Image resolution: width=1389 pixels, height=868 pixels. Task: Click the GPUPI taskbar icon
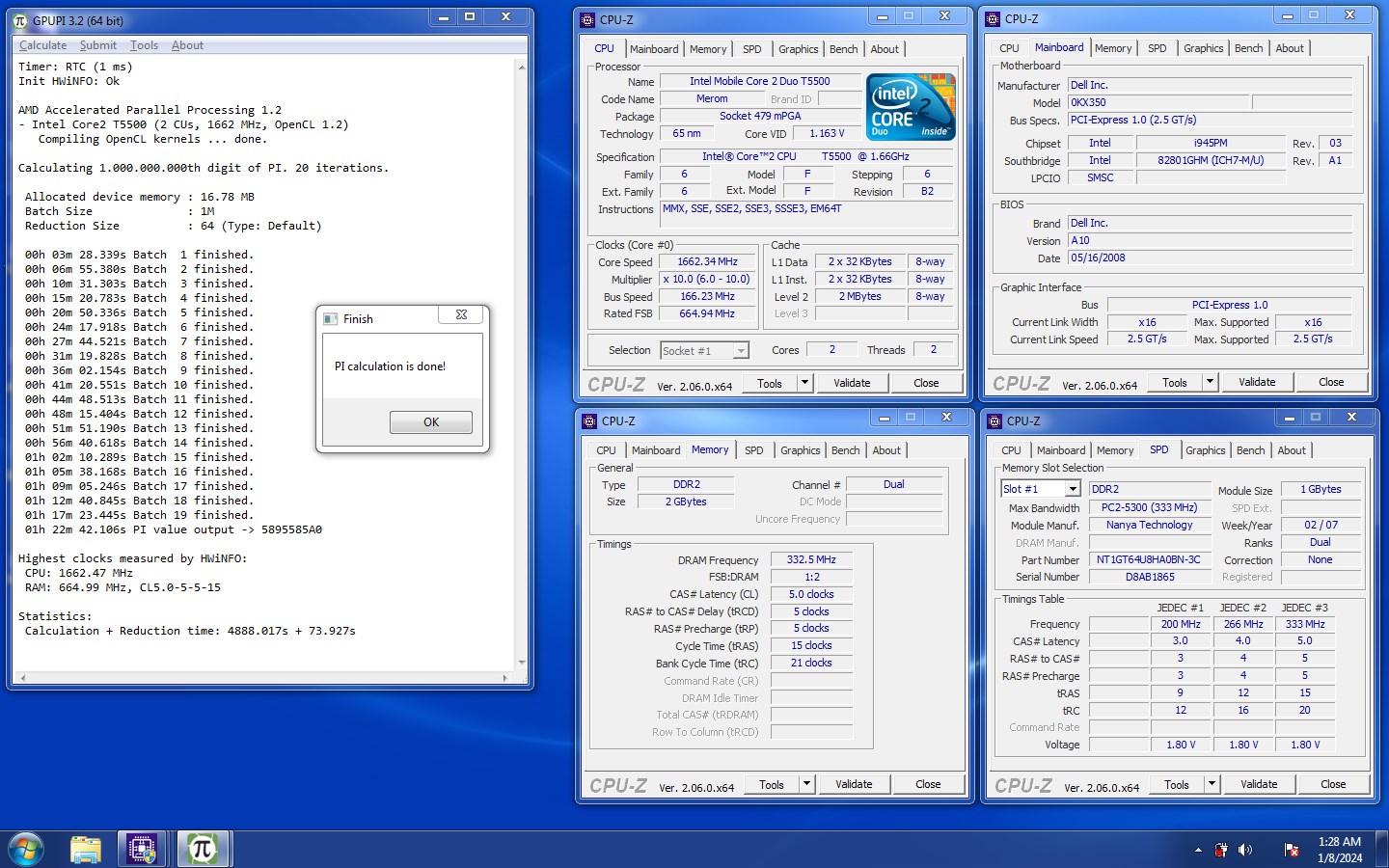click(x=202, y=850)
